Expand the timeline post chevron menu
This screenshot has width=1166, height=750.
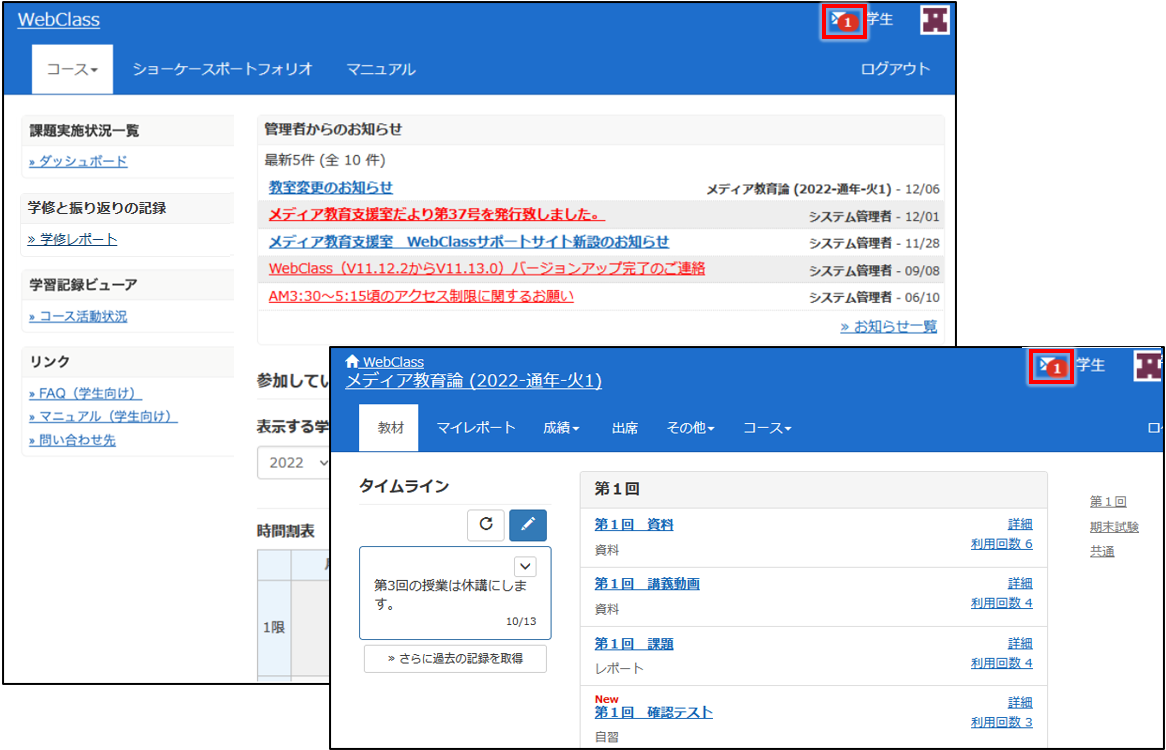click(x=525, y=566)
